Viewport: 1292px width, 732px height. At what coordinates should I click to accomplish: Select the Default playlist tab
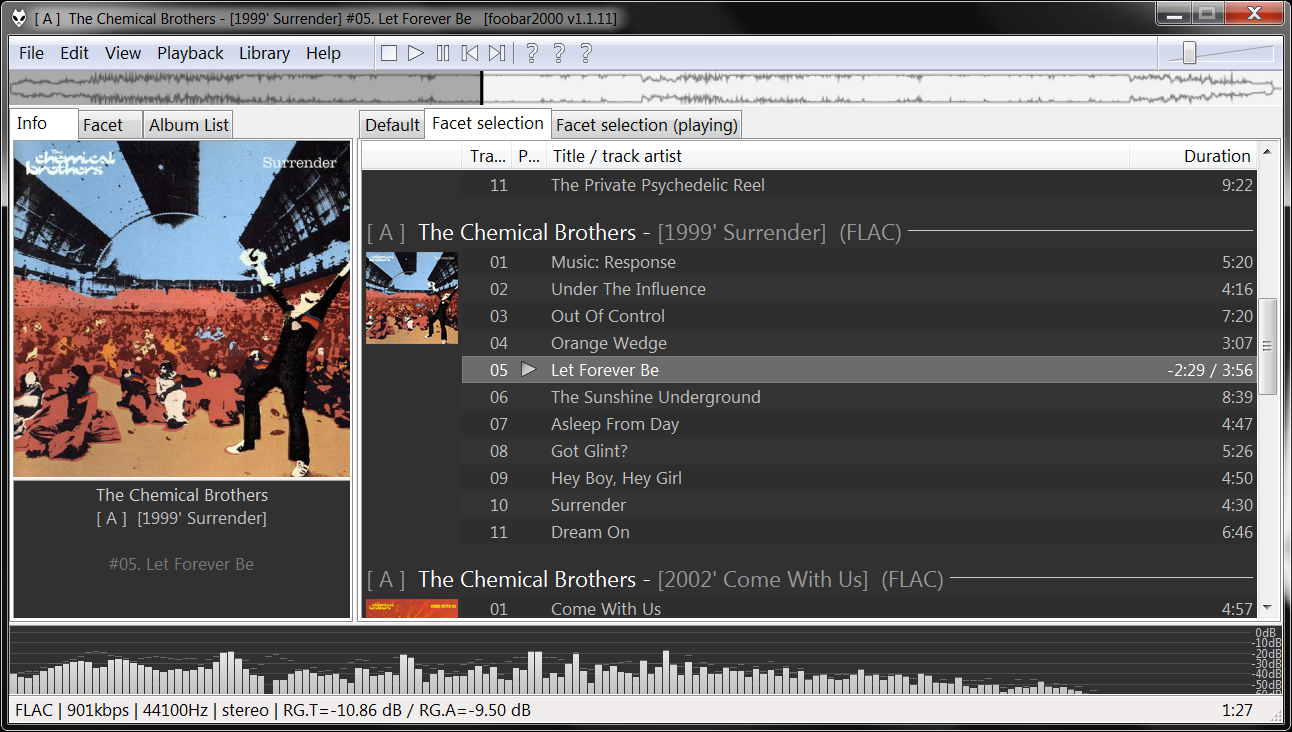pyautogui.click(x=392, y=125)
